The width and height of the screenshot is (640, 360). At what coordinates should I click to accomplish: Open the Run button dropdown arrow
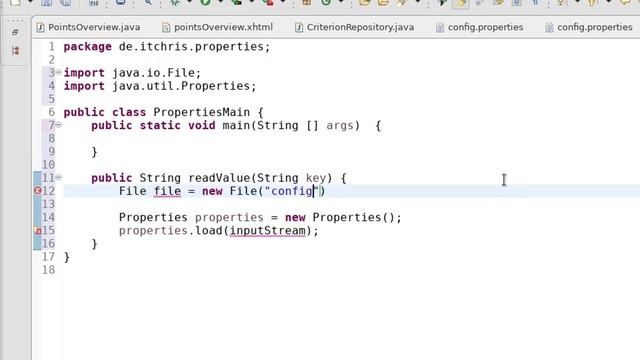220,2
